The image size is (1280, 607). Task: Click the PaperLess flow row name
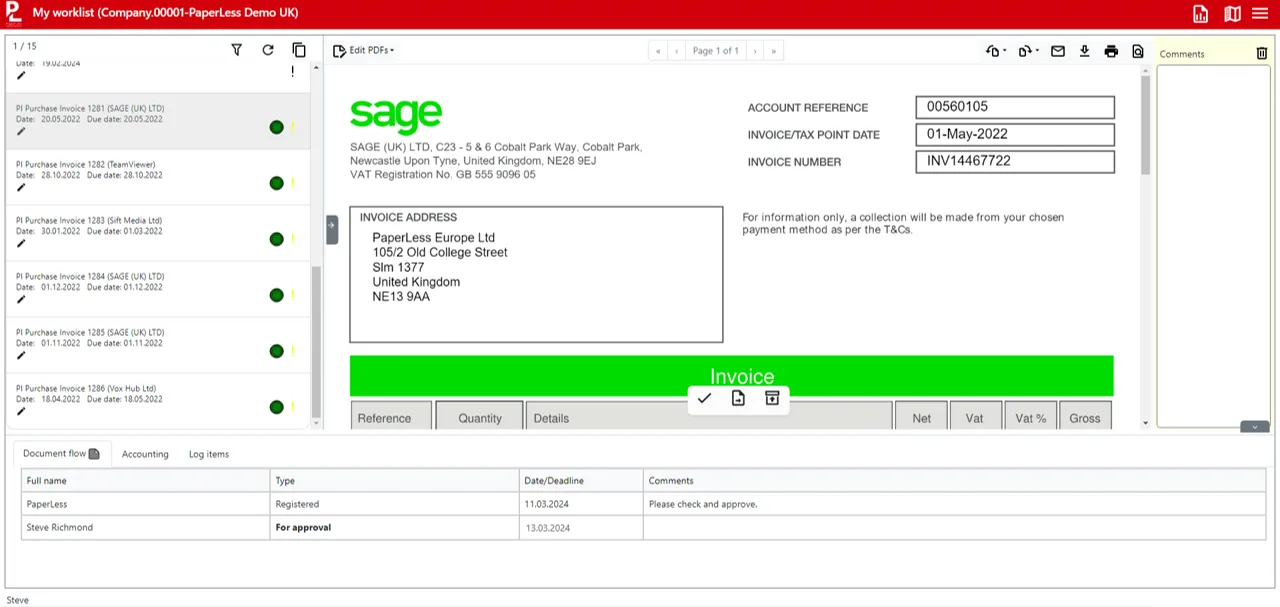(x=47, y=504)
